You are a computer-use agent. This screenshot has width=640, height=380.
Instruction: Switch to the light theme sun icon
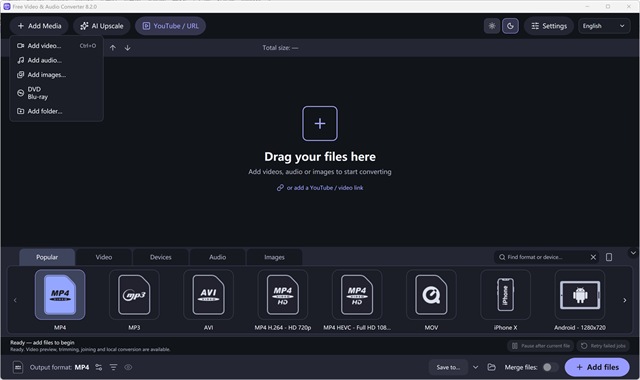(x=492, y=26)
